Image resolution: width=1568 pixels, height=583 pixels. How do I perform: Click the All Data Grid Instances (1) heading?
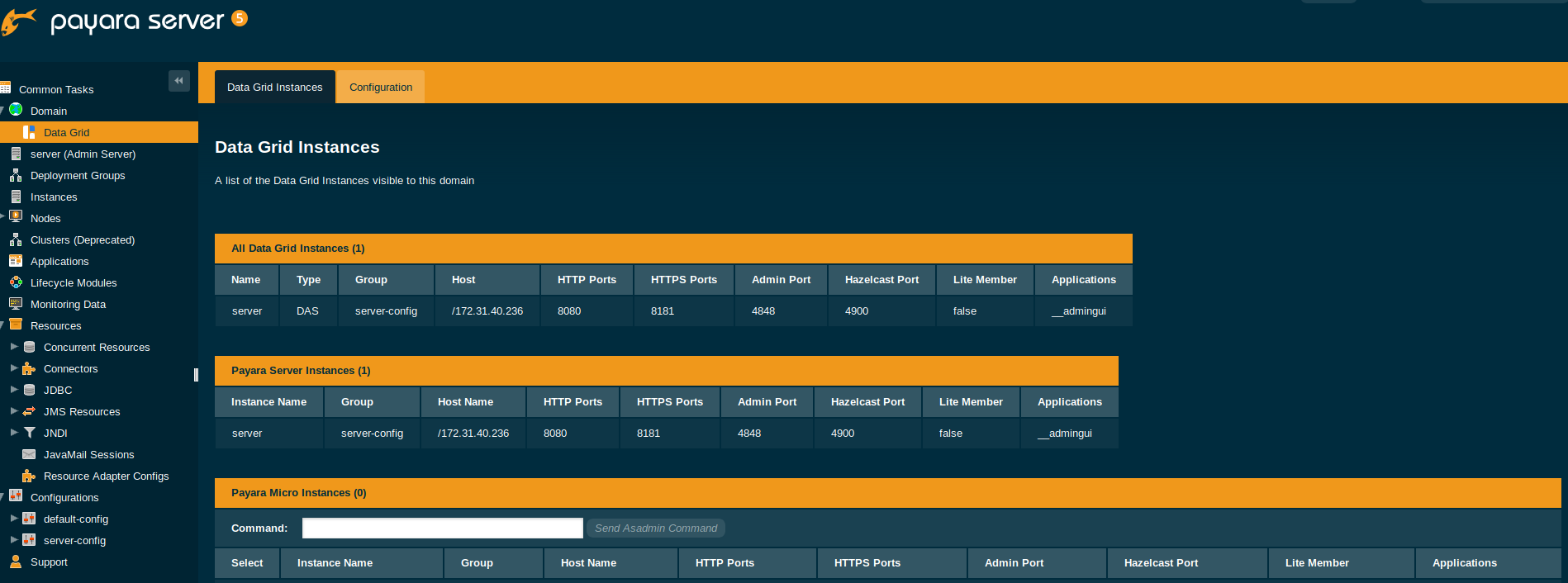[x=297, y=249]
